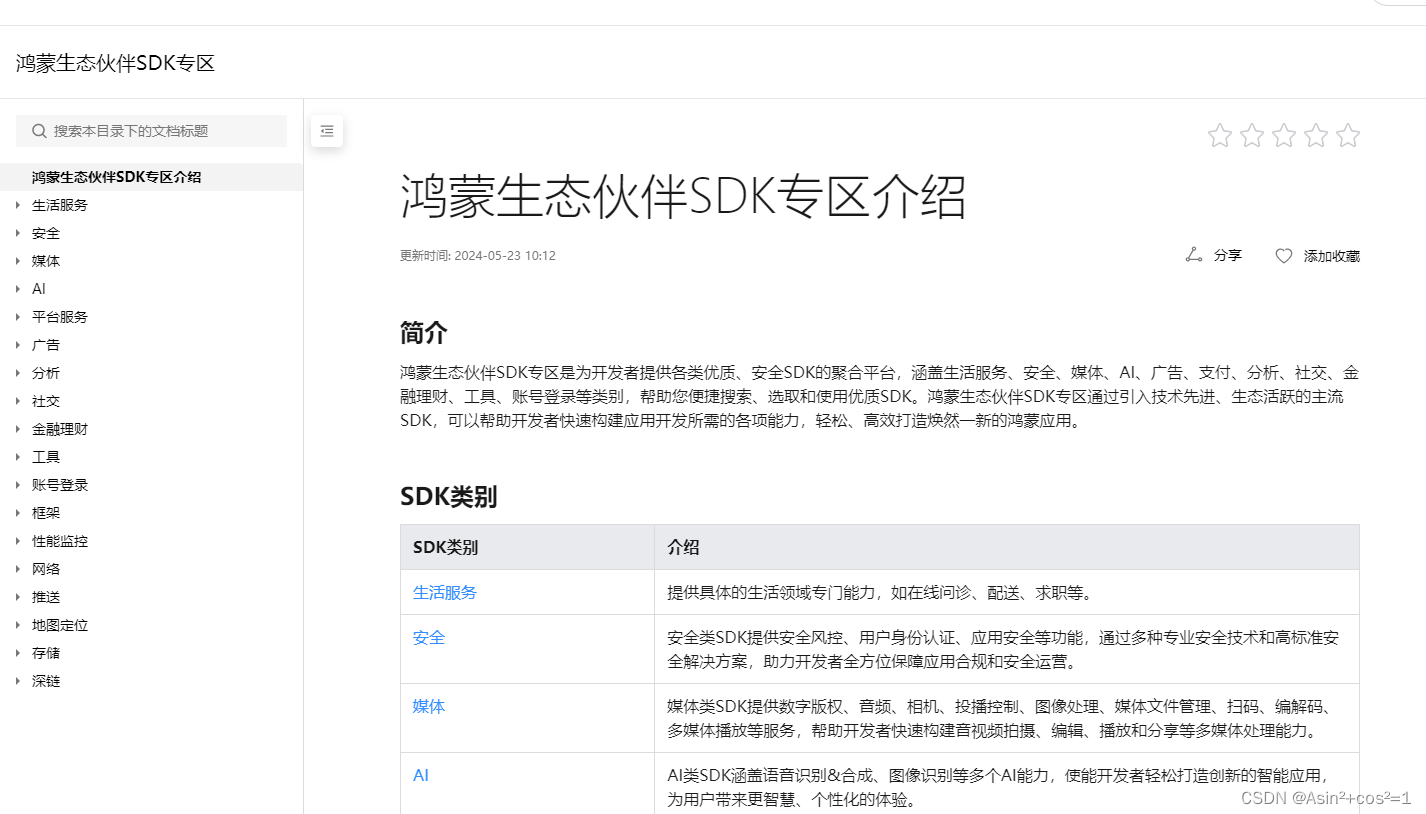
Task: Open the 安全 link in the table
Action: point(429,637)
